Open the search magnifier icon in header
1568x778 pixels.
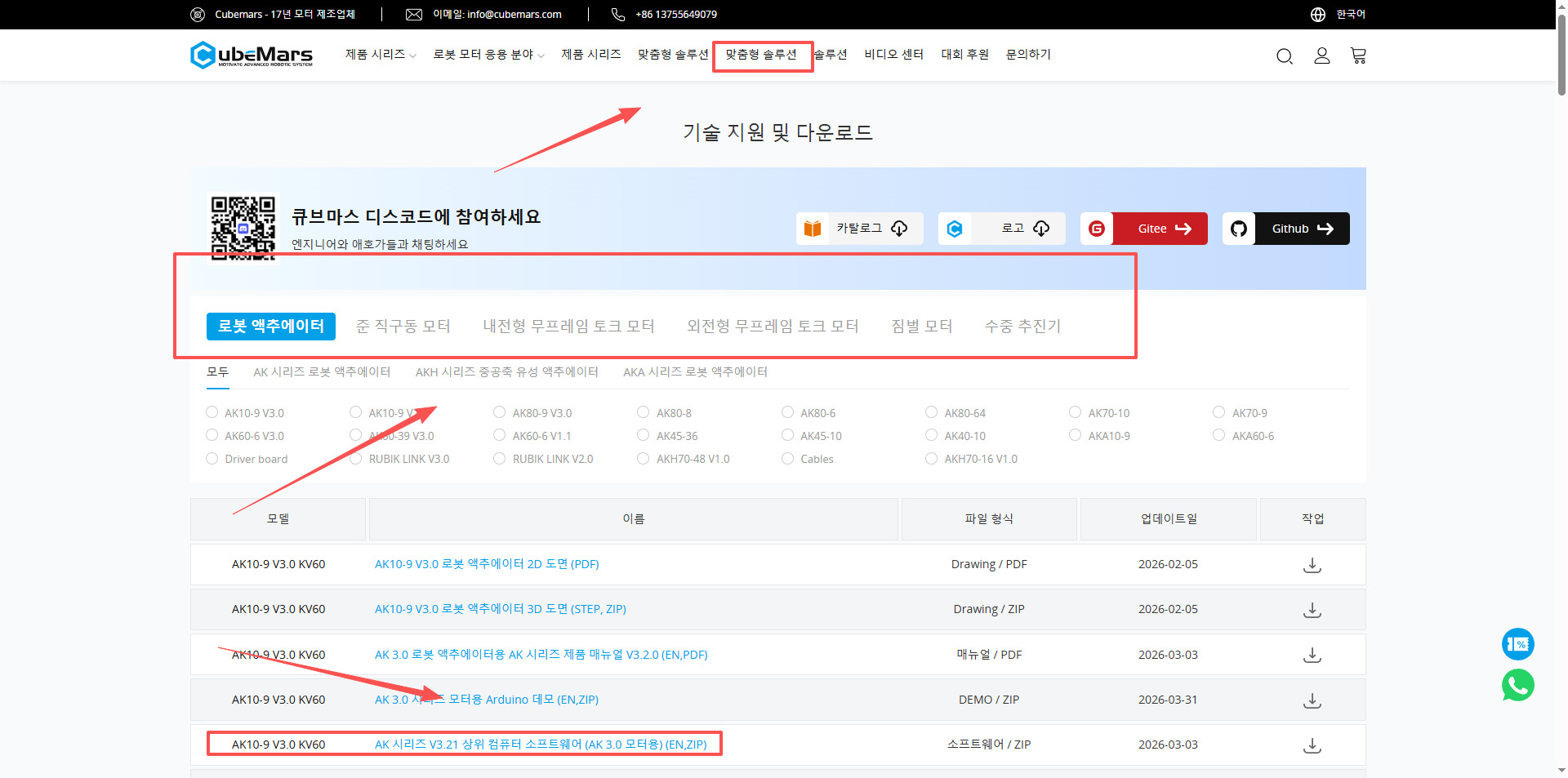tap(1284, 56)
